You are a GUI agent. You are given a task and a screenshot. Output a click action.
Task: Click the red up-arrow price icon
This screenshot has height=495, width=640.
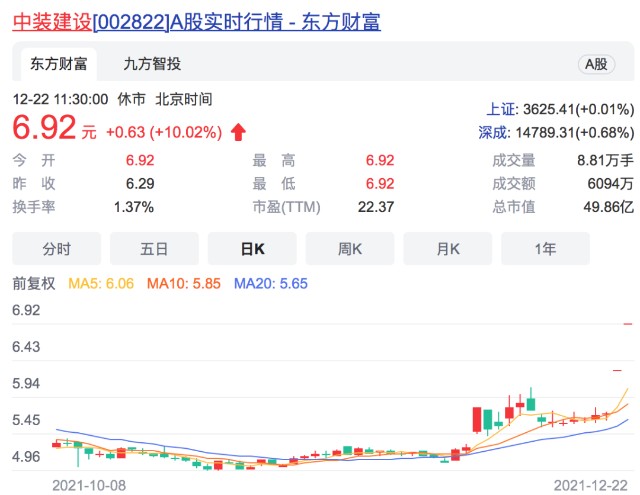(238, 132)
